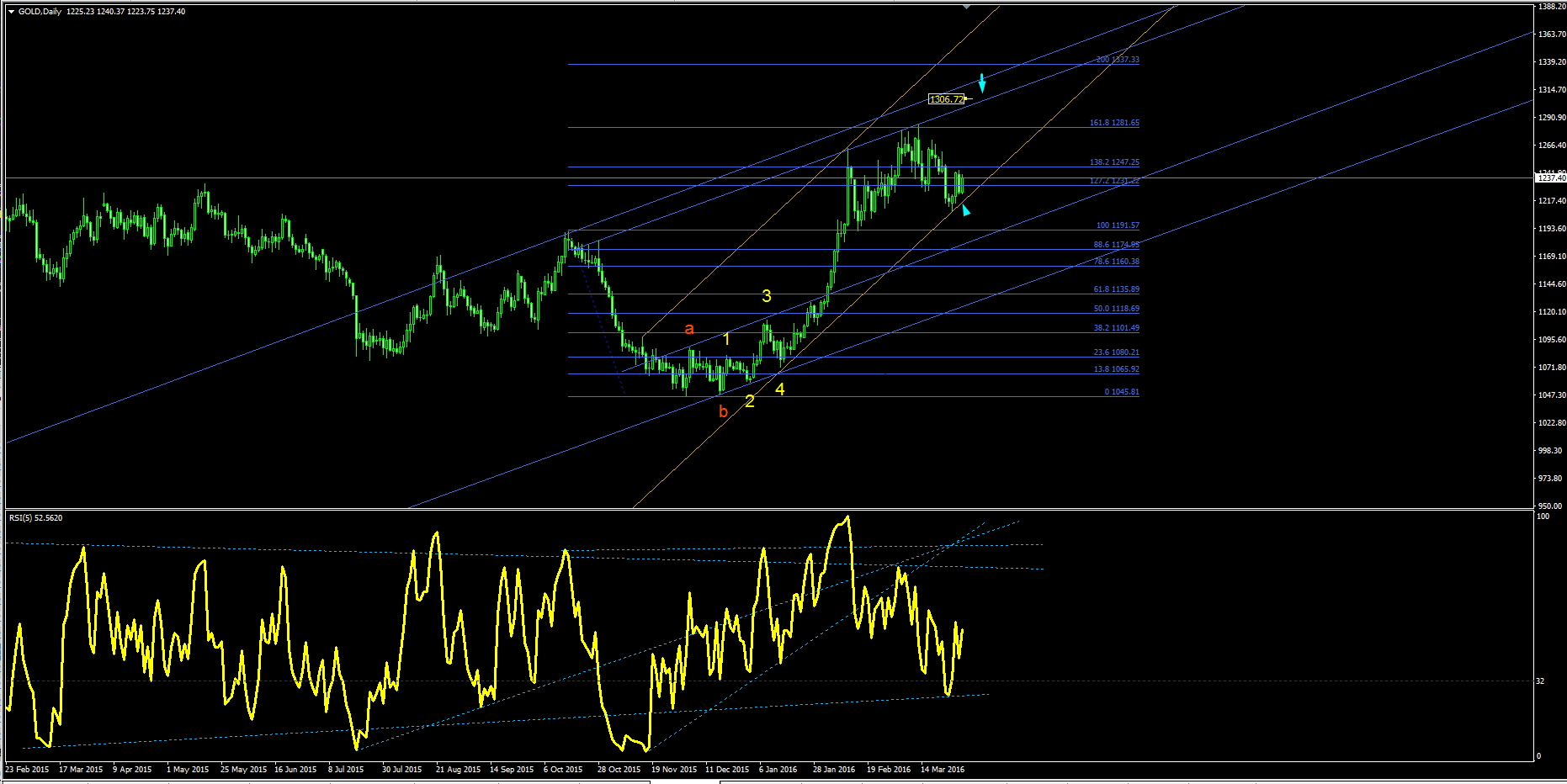Click Fibonacci label '138.2 1247.25'
This screenshot has height=784, width=1567.
1114,162
